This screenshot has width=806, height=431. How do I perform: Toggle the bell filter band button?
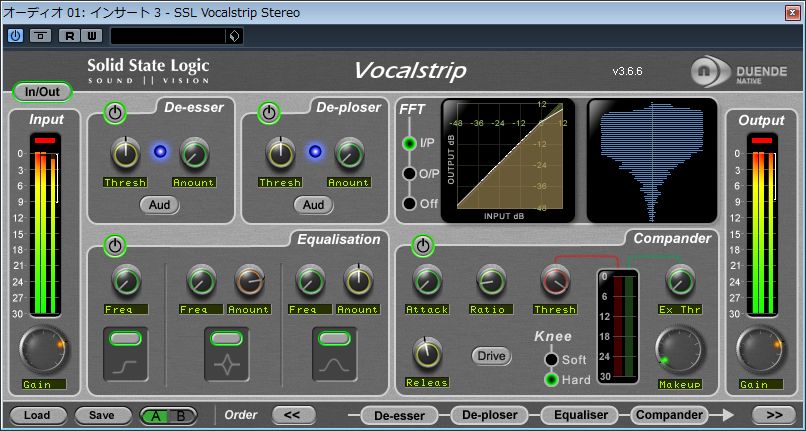tap(334, 338)
